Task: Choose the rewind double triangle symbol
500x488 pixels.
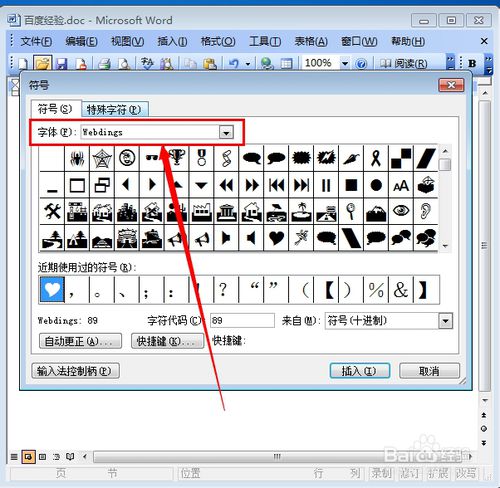Action: point(226,185)
